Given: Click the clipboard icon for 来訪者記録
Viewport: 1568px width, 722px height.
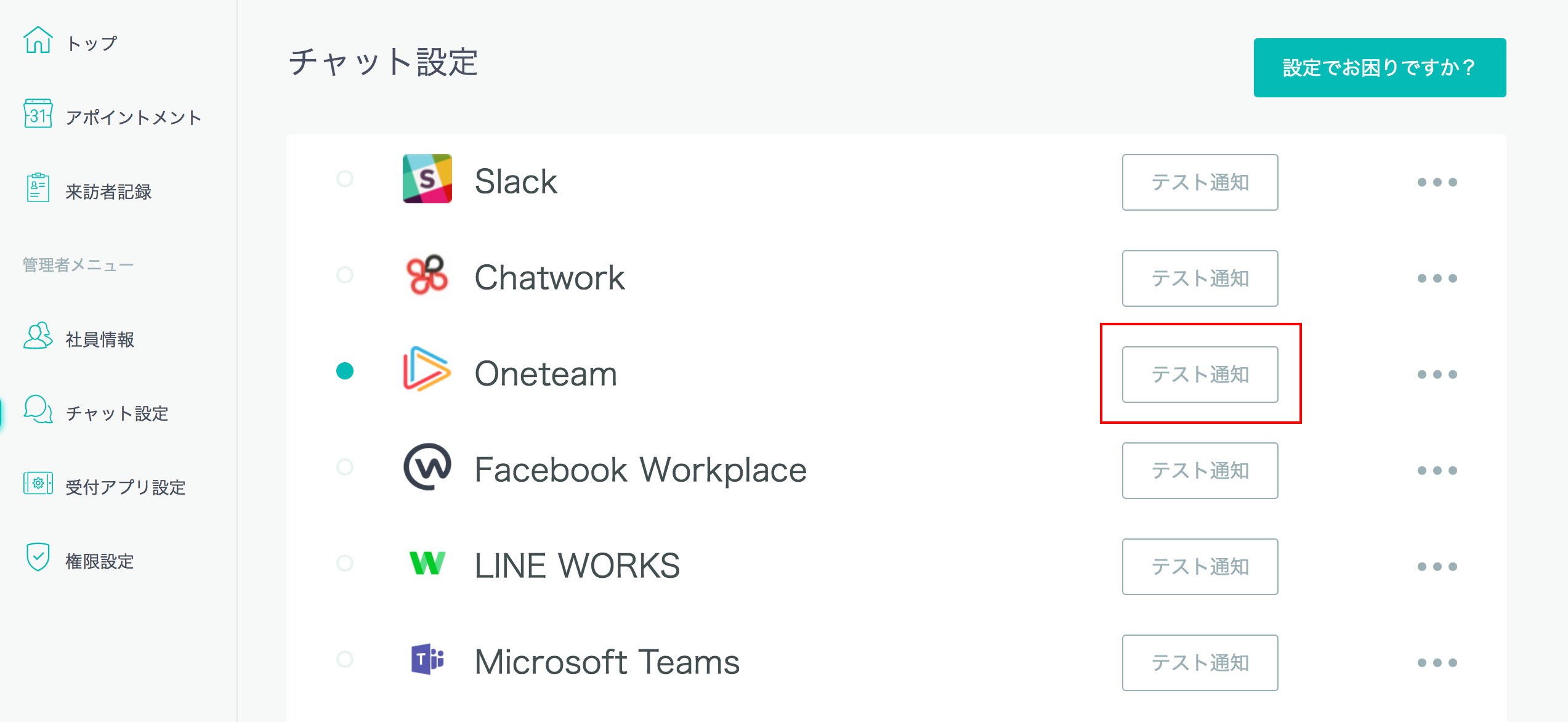Looking at the screenshot, I should 38,188.
